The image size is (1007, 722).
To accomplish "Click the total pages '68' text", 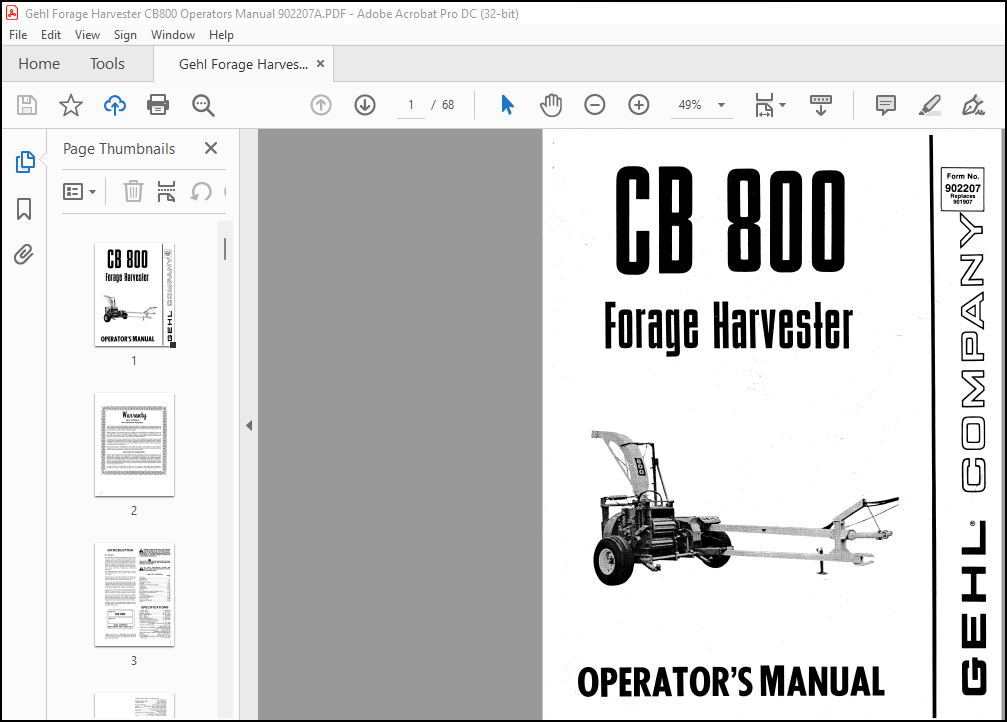I will click(448, 105).
